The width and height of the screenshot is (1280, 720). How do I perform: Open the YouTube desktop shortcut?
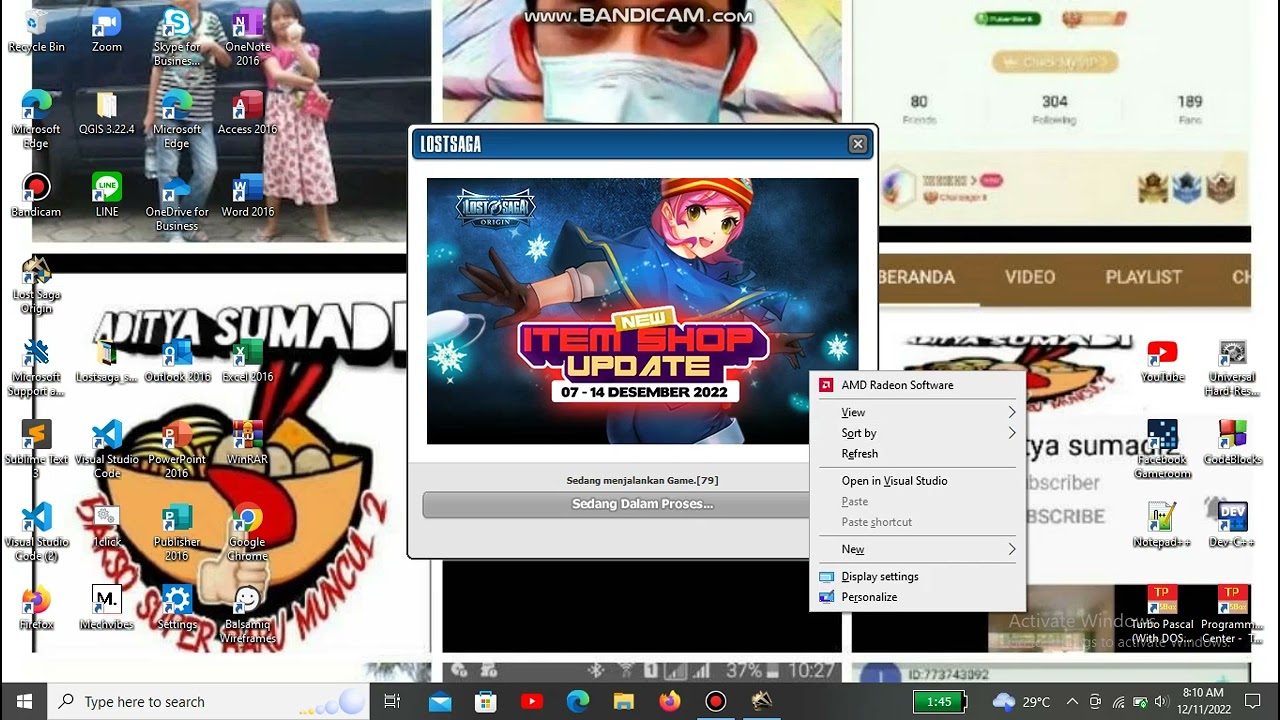point(1162,360)
